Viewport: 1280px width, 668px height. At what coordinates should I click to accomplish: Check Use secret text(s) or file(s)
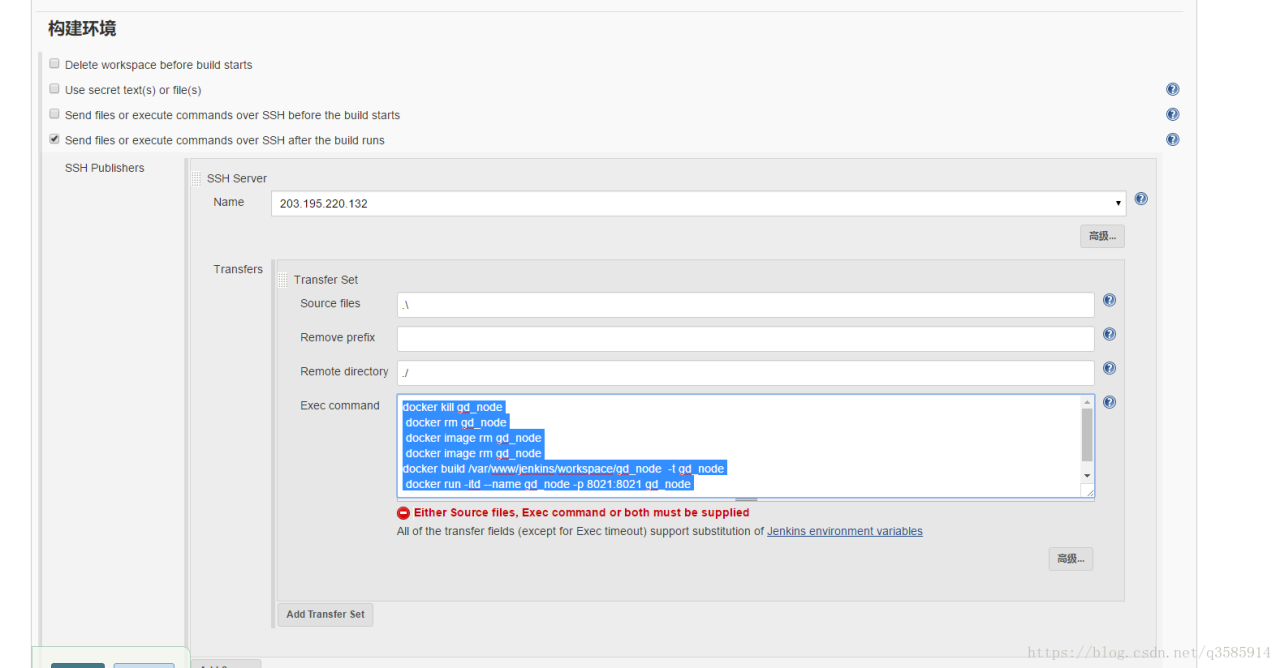coord(55,89)
